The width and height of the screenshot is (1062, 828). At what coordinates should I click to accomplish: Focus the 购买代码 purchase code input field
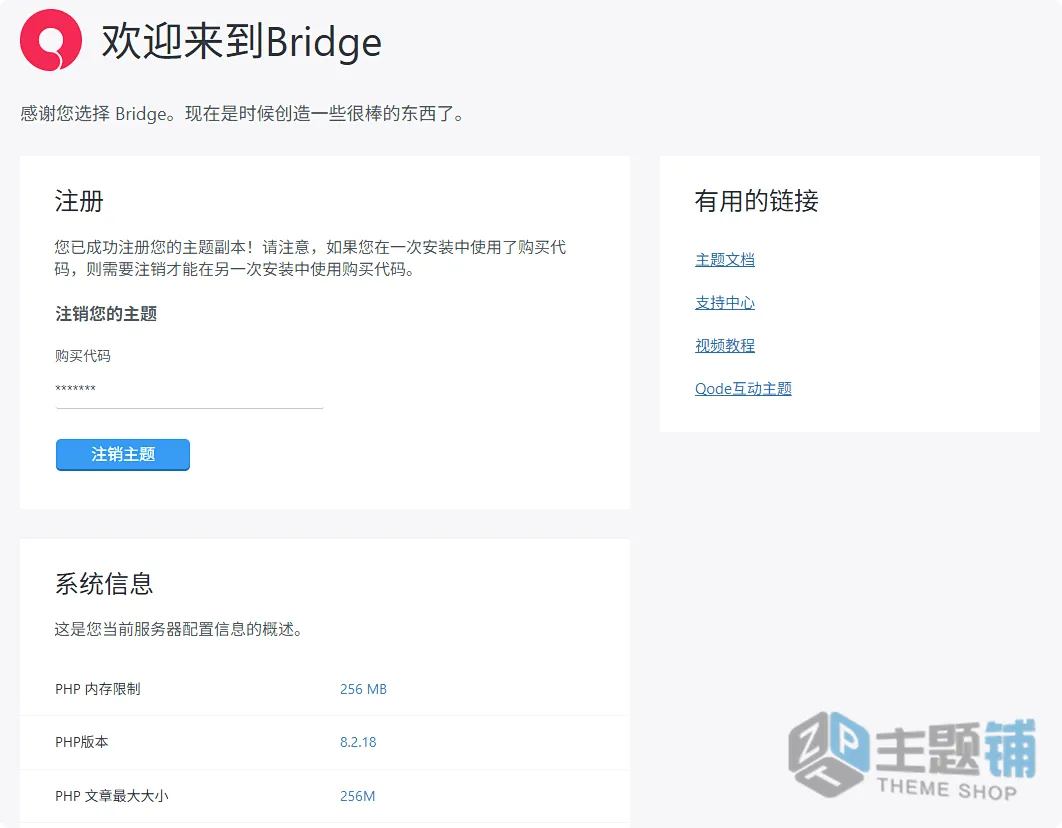tap(189, 390)
